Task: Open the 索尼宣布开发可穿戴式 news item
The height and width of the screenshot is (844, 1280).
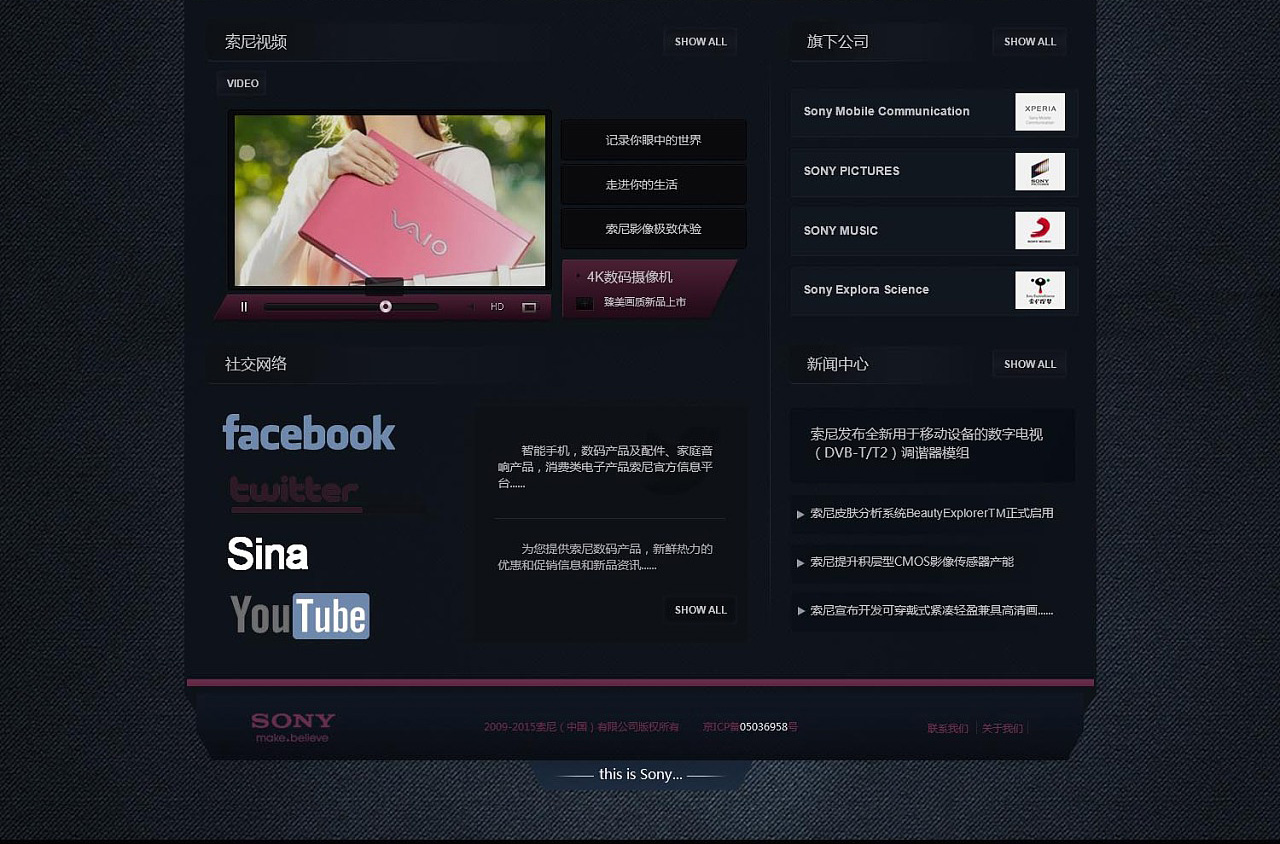Action: 932,610
